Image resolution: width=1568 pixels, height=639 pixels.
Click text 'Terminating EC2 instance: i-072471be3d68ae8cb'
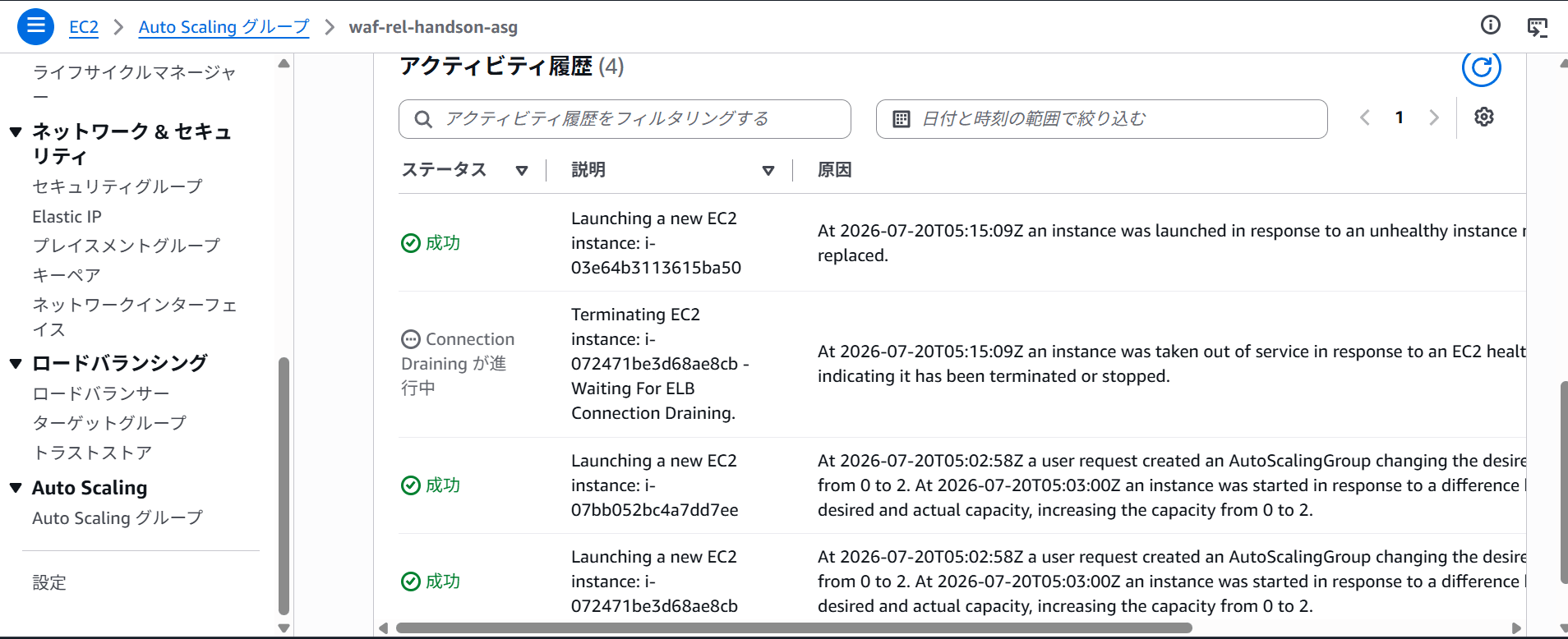coord(660,364)
